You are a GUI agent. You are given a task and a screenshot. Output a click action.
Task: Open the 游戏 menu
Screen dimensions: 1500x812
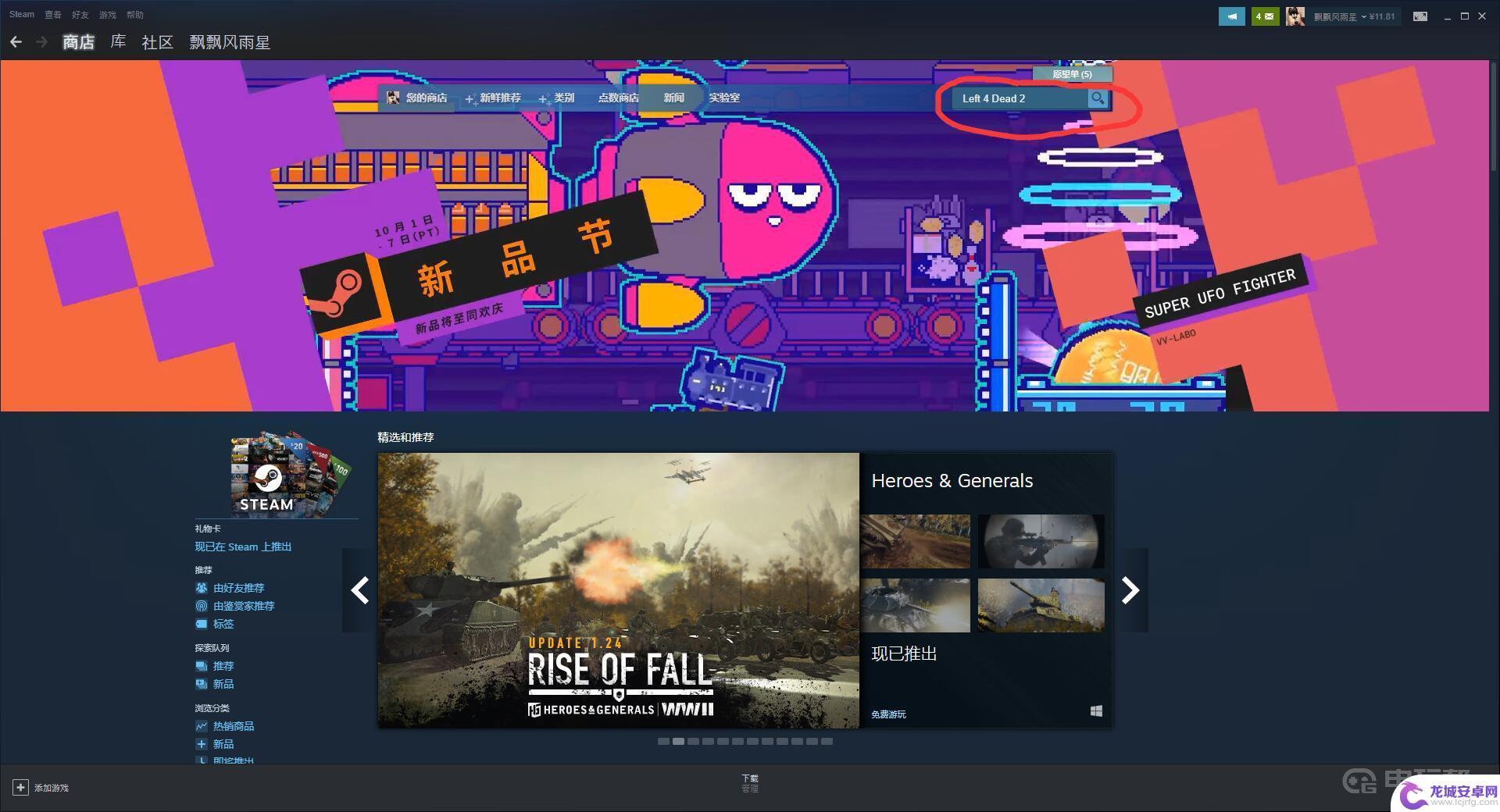(x=108, y=14)
